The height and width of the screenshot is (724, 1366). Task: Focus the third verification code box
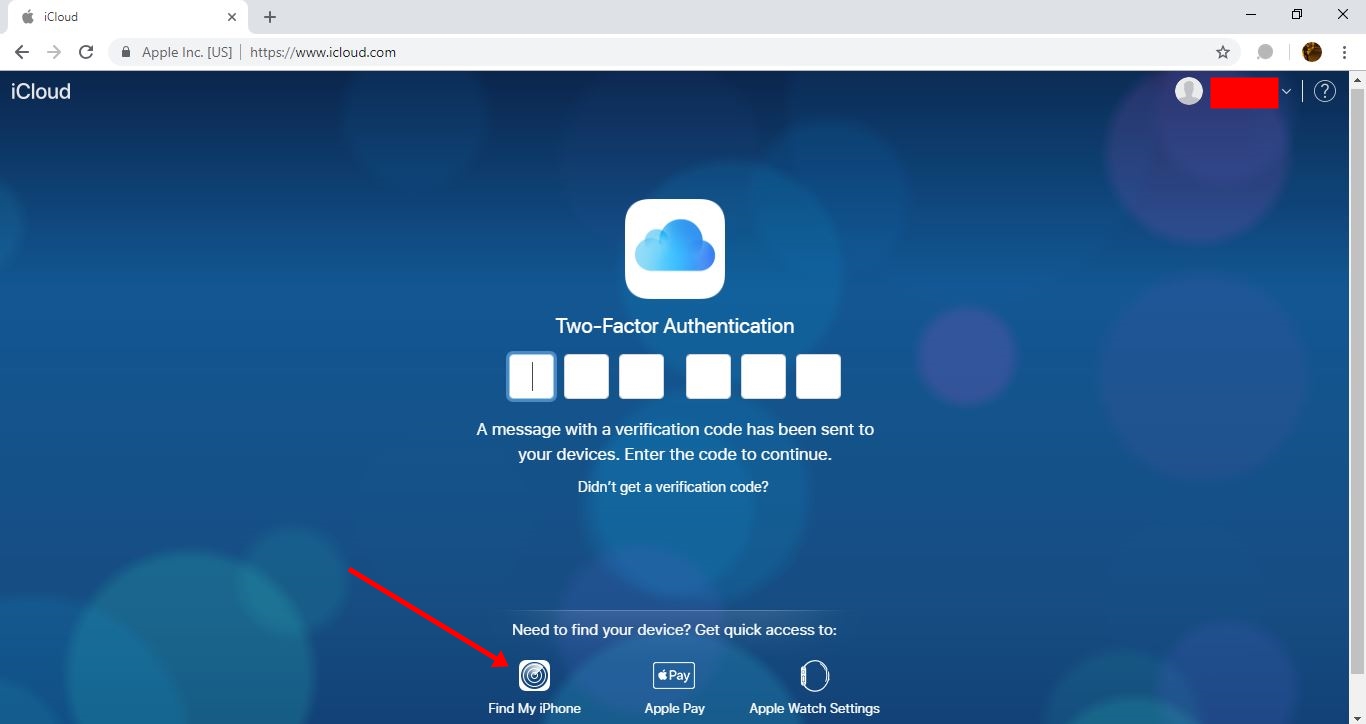click(x=641, y=377)
